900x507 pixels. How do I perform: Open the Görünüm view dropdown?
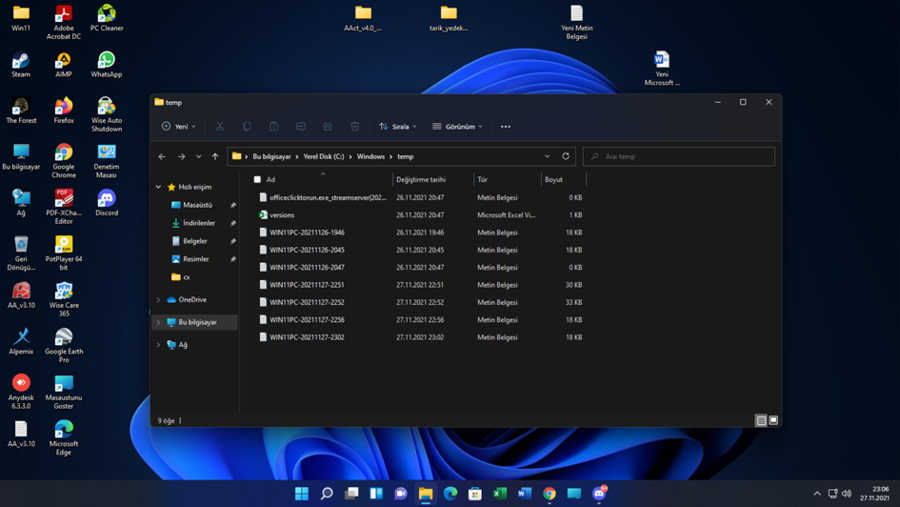click(x=458, y=127)
